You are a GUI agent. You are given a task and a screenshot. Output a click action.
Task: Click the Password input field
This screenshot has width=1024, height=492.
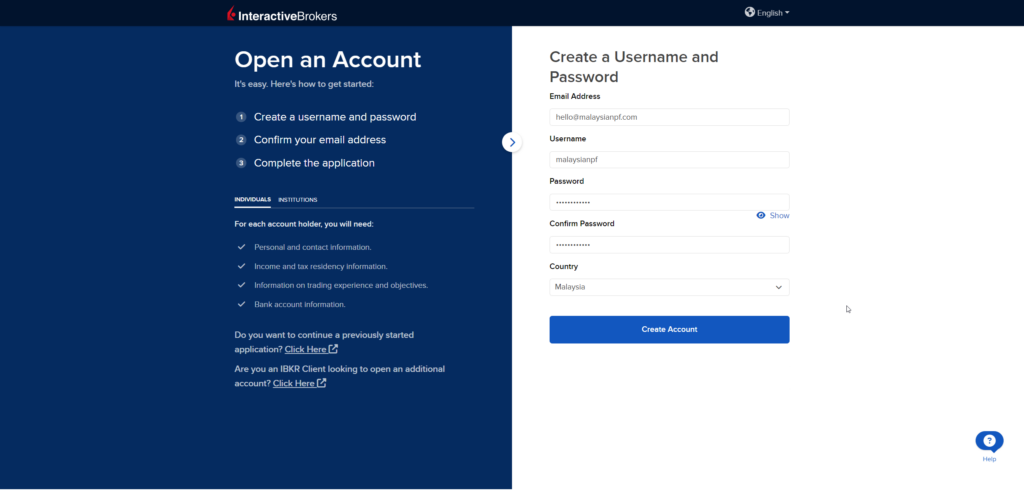tap(669, 202)
